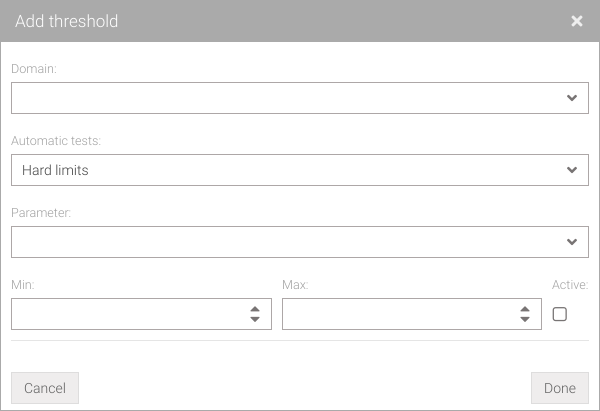This screenshot has height=411, width=600.
Task: Click the Parameter: label text
Action: pyautogui.click(x=41, y=213)
